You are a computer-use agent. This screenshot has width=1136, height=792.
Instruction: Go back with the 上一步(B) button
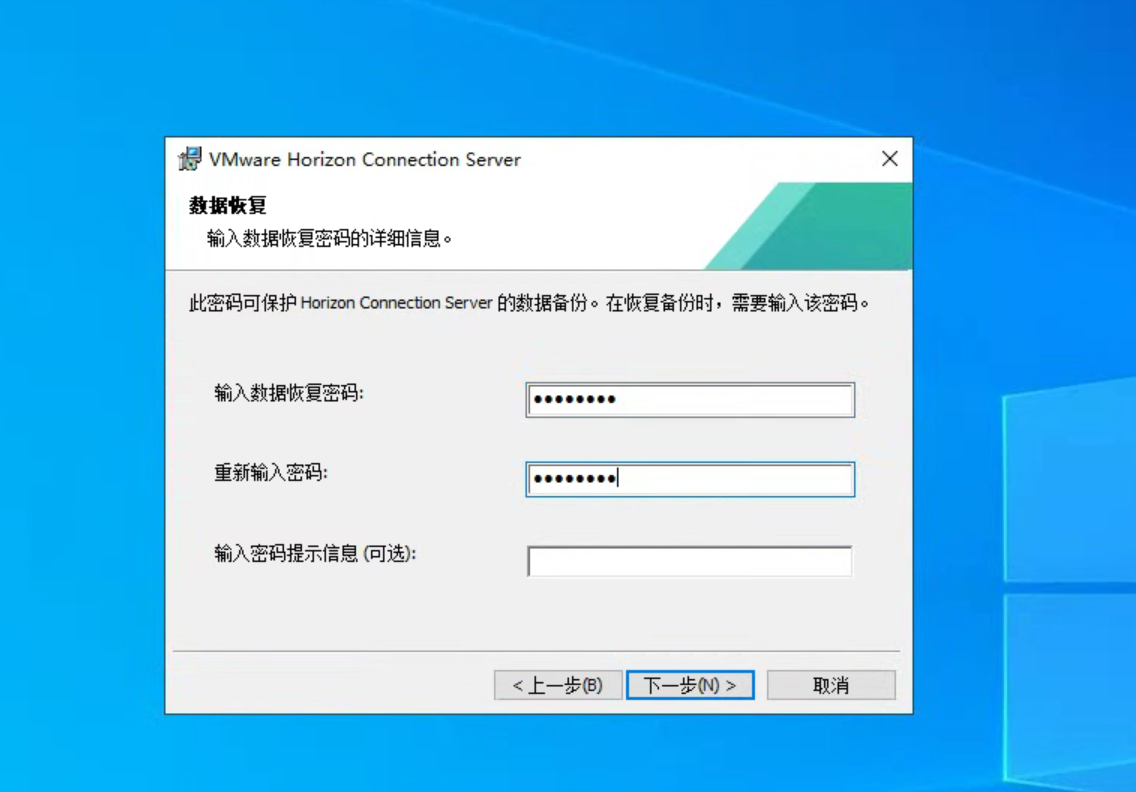point(558,685)
